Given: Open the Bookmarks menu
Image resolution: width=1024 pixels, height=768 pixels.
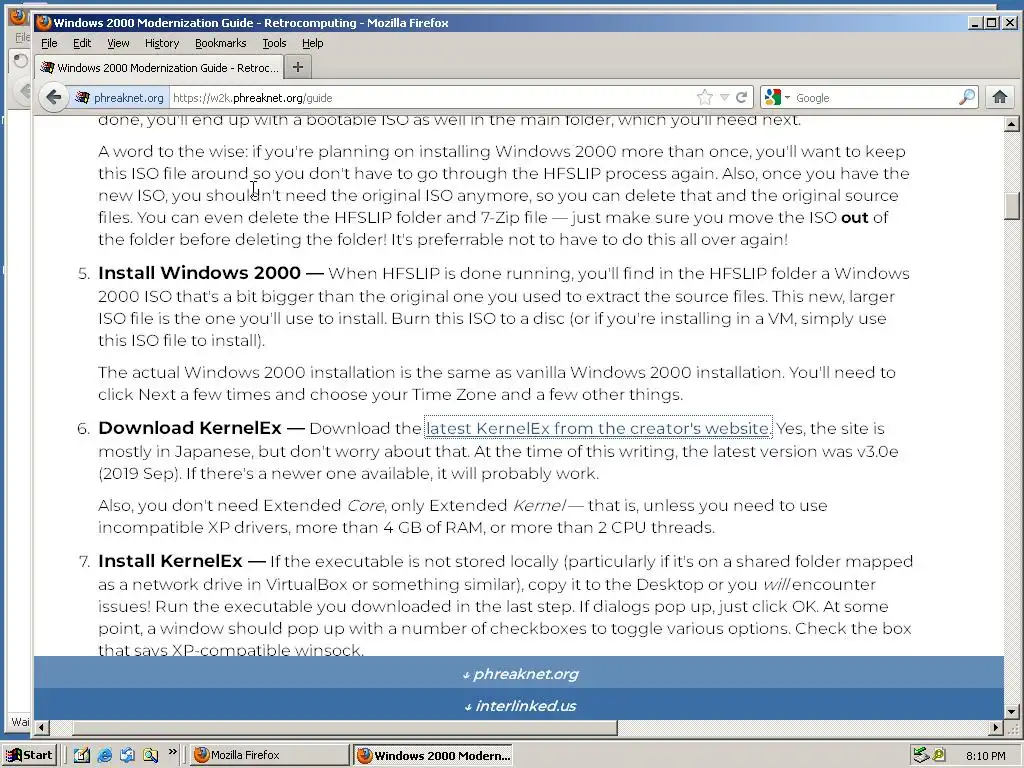Looking at the screenshot, I should [x=221, y=43].
